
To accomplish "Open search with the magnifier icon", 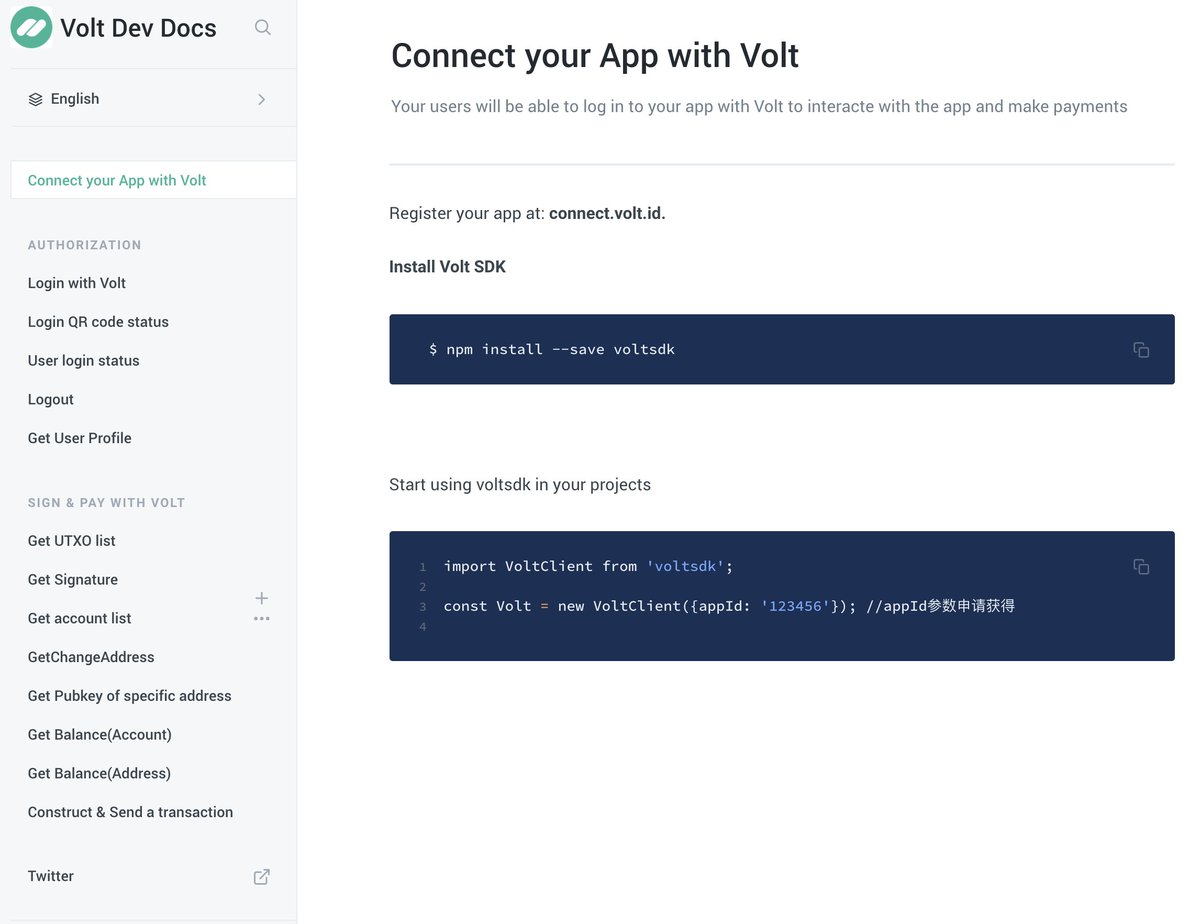I will coord(263,27).
